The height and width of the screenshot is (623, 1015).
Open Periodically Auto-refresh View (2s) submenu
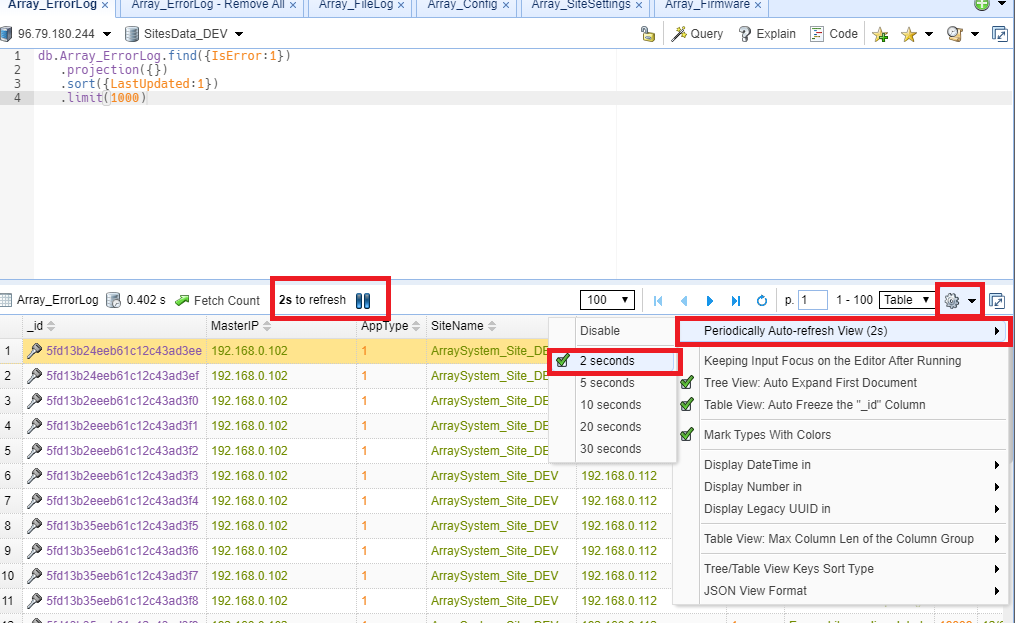843,331
